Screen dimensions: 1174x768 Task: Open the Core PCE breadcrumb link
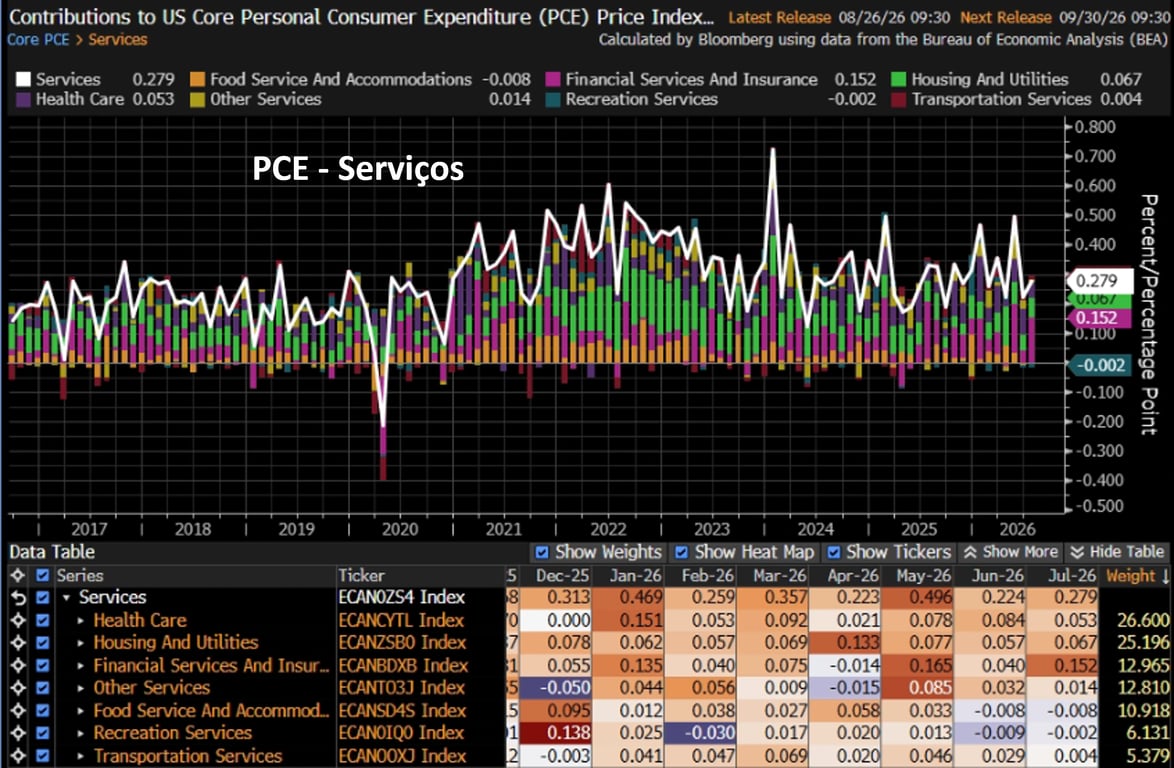[x=38, y=40]
